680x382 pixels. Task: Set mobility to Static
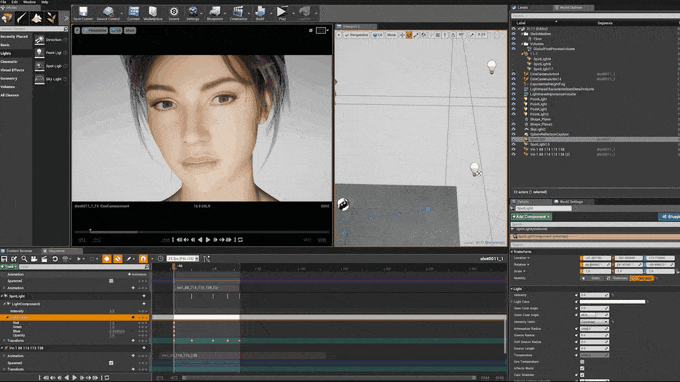pos(593,278)
